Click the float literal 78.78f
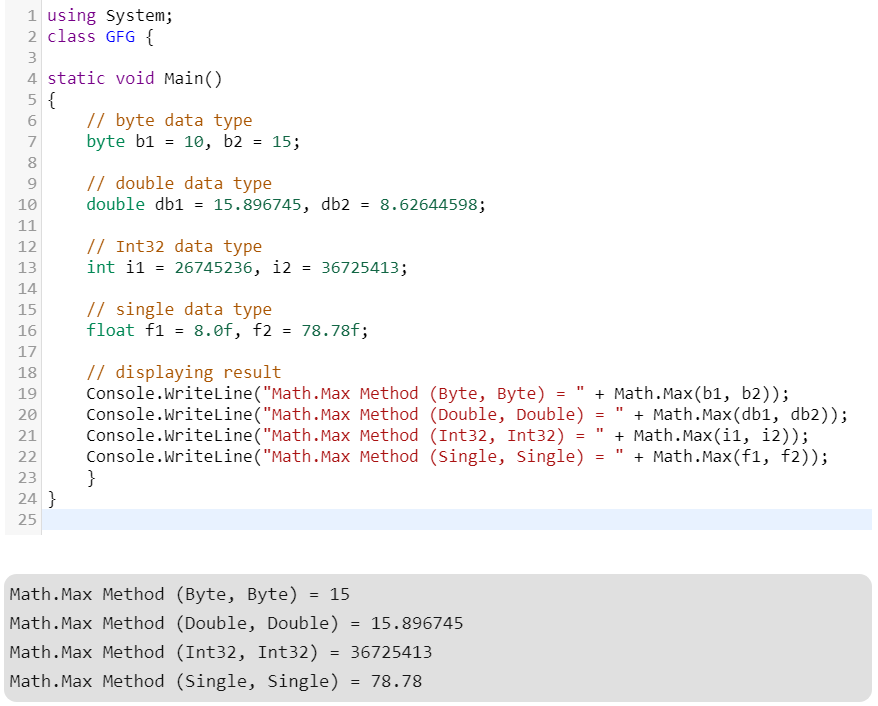 point(330,331)
